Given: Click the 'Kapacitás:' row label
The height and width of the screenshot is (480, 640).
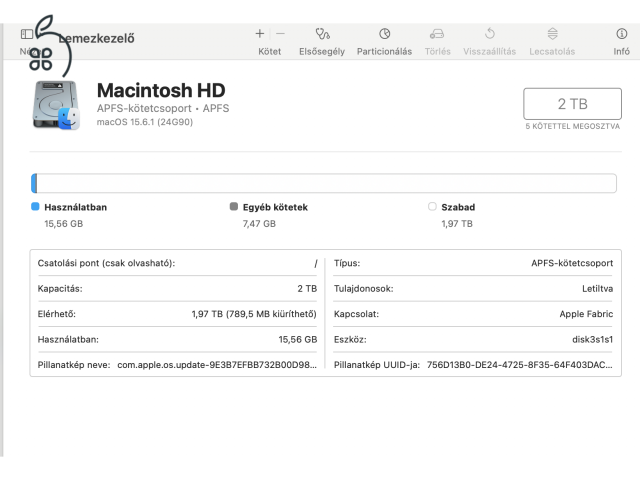Looking at the screenshot, I should (60, 289).
